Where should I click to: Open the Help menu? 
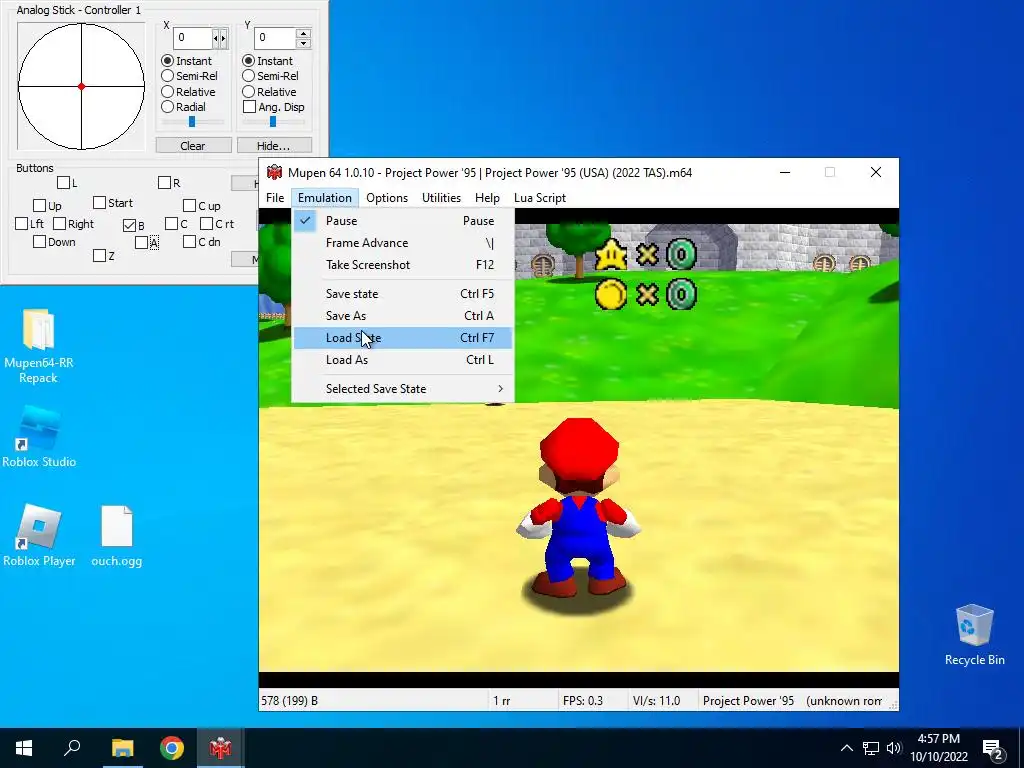pyautogui.click(x=487, y=198)
